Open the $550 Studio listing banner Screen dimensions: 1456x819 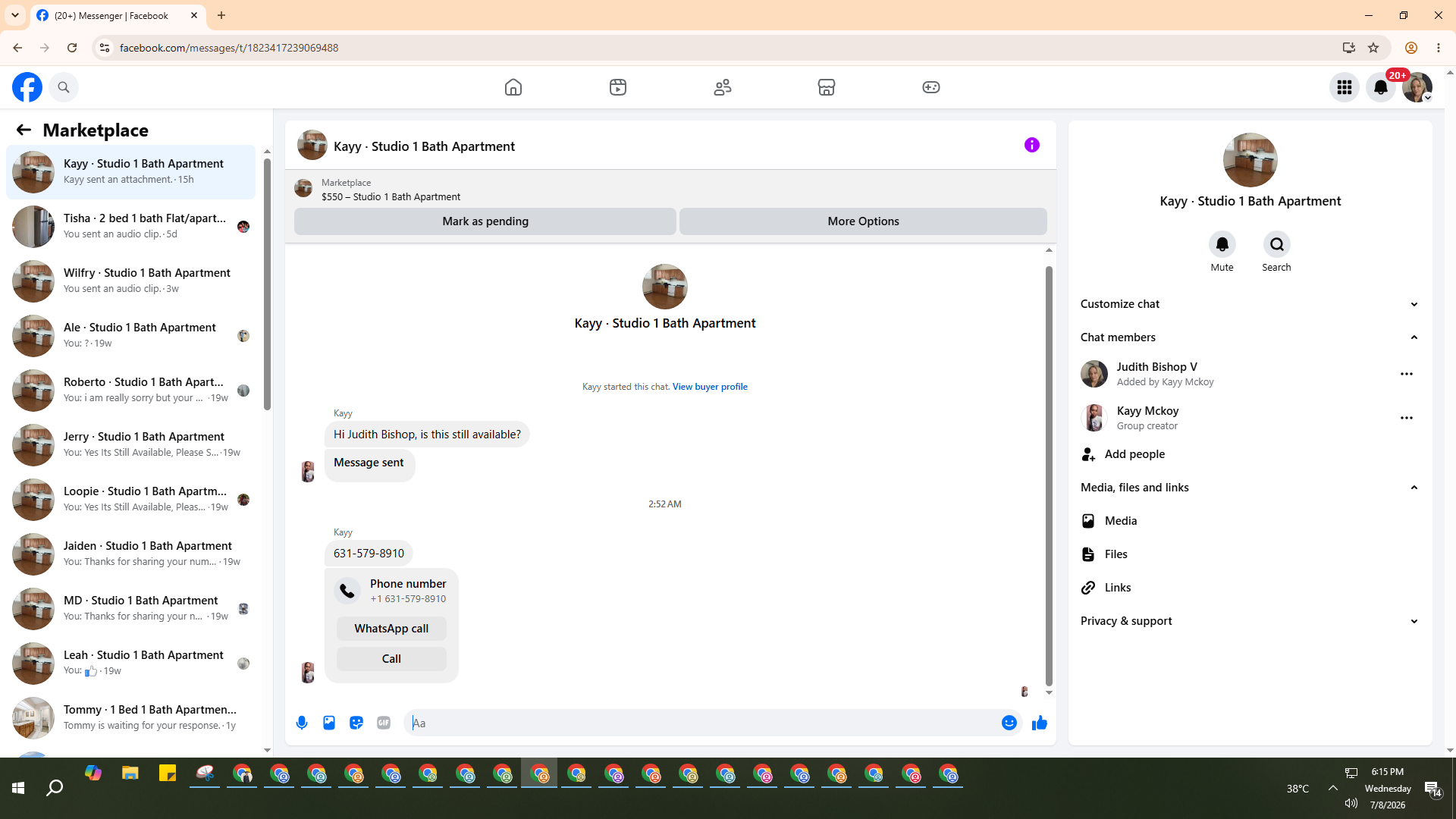click(x=670, y=190)
